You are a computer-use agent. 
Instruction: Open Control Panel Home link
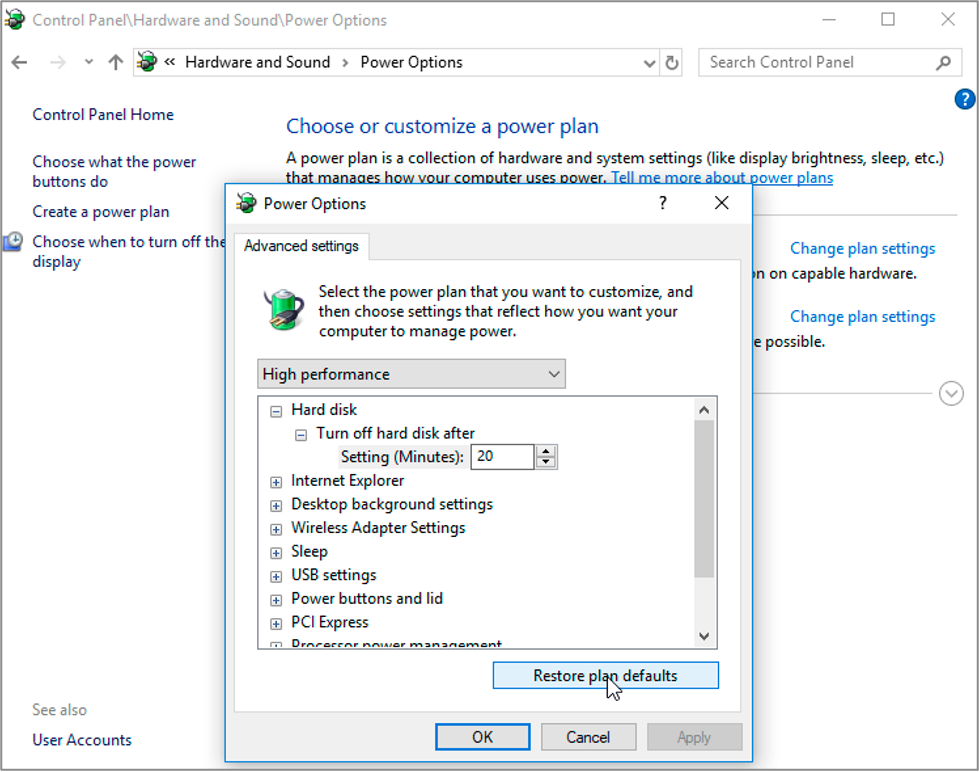coord(103,115)
